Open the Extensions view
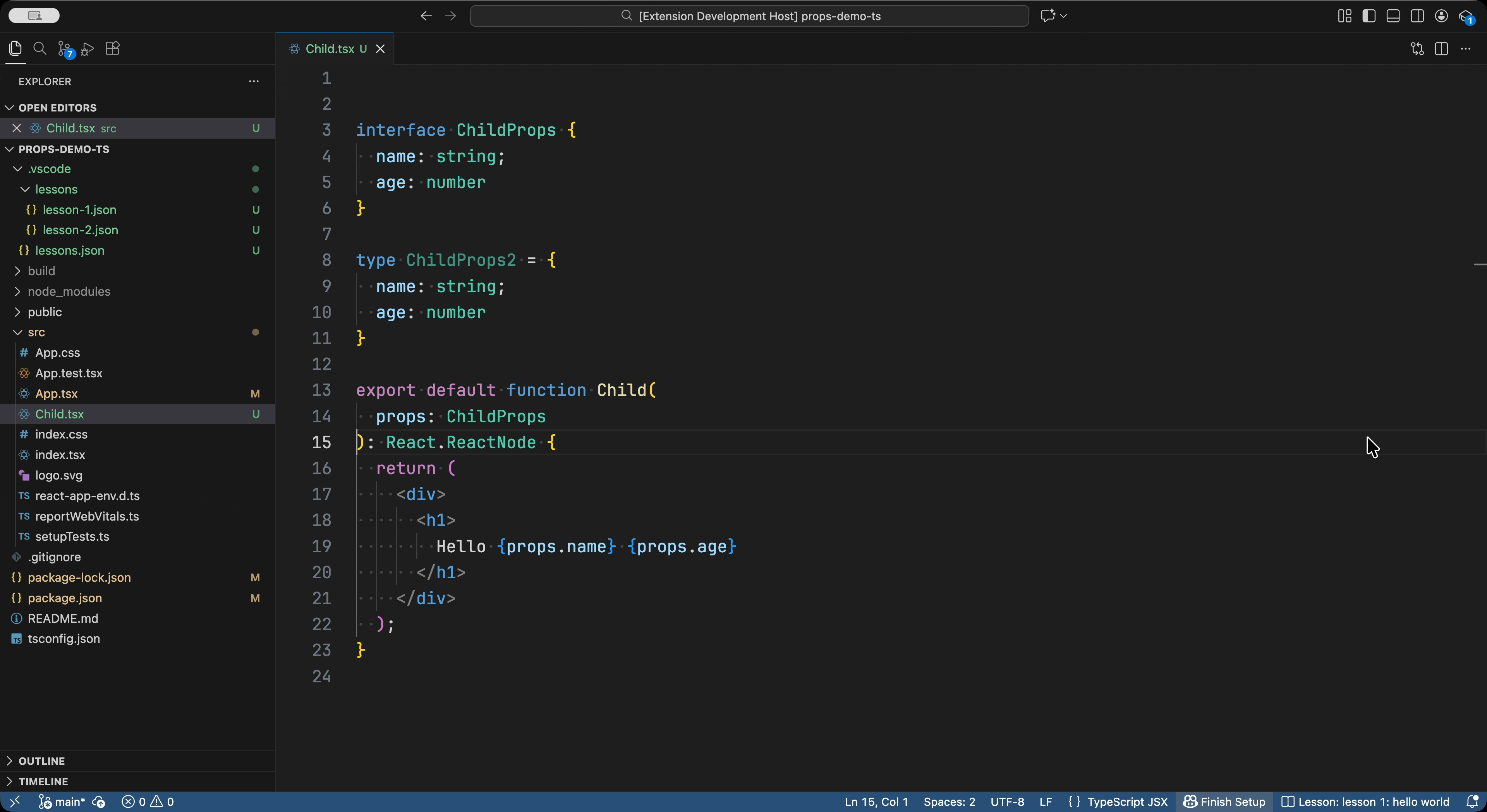This screenshot has width=1487, height=812. [113, 48]
